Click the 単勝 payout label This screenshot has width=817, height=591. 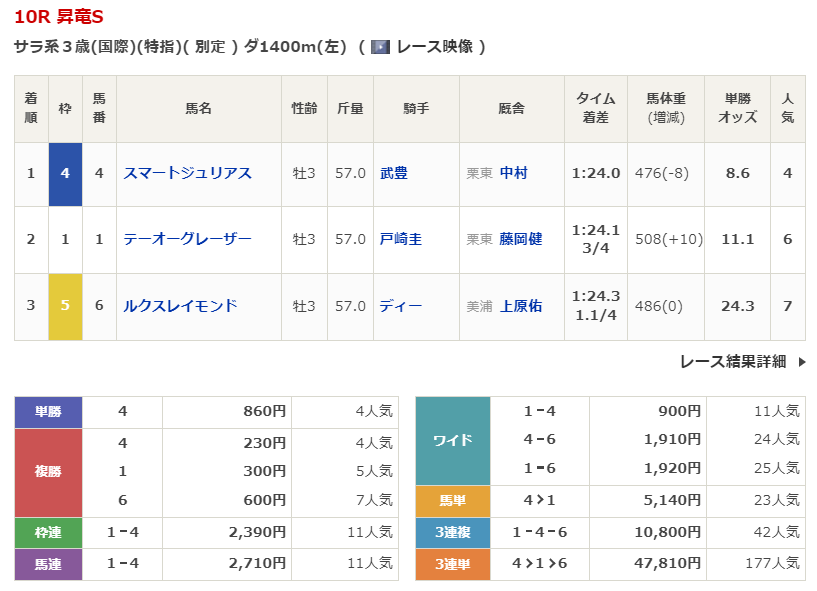(x=48, y=411)
